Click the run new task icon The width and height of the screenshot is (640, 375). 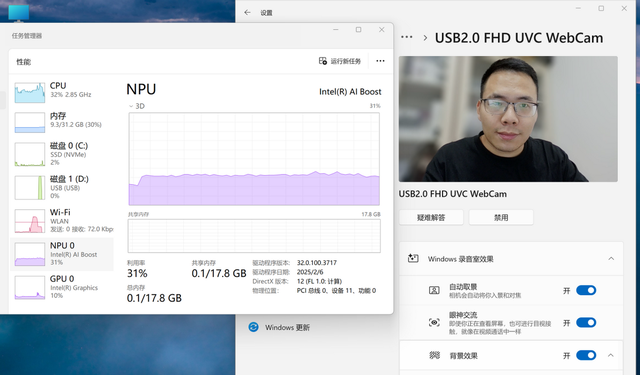(322, 61)
